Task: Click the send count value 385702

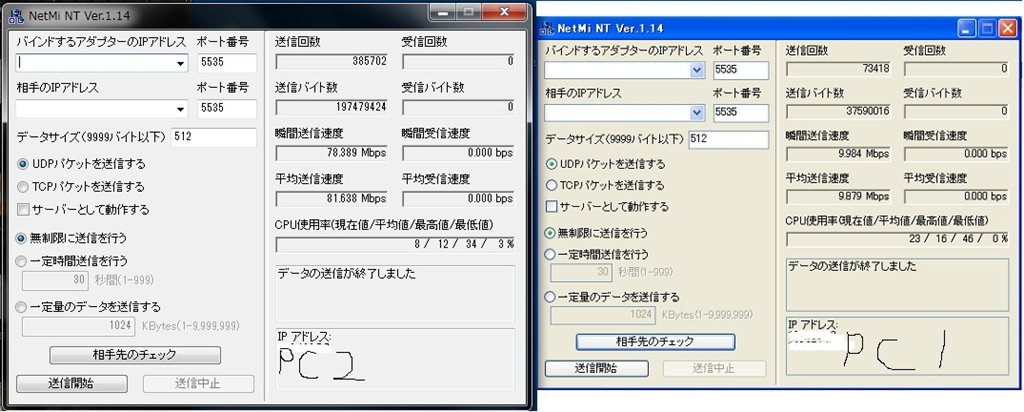Action: (332, 62)
